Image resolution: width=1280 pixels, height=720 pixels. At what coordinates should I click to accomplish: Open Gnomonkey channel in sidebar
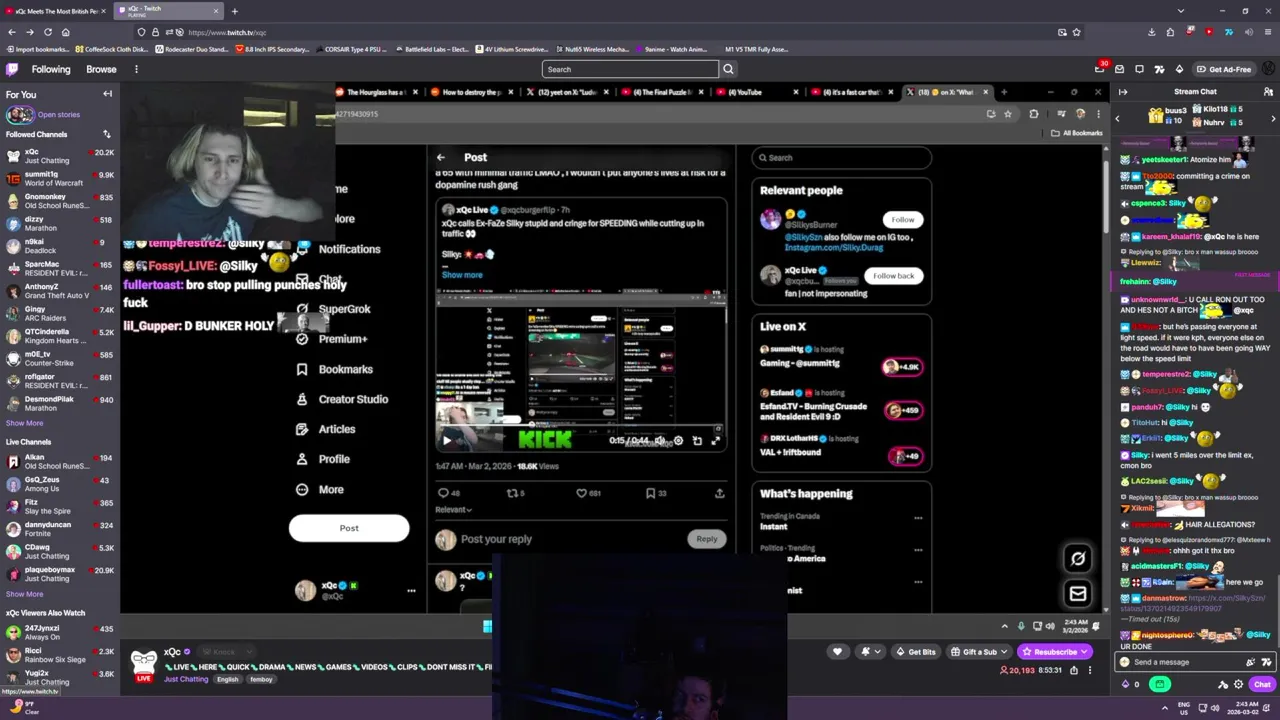tap(60, 201)
